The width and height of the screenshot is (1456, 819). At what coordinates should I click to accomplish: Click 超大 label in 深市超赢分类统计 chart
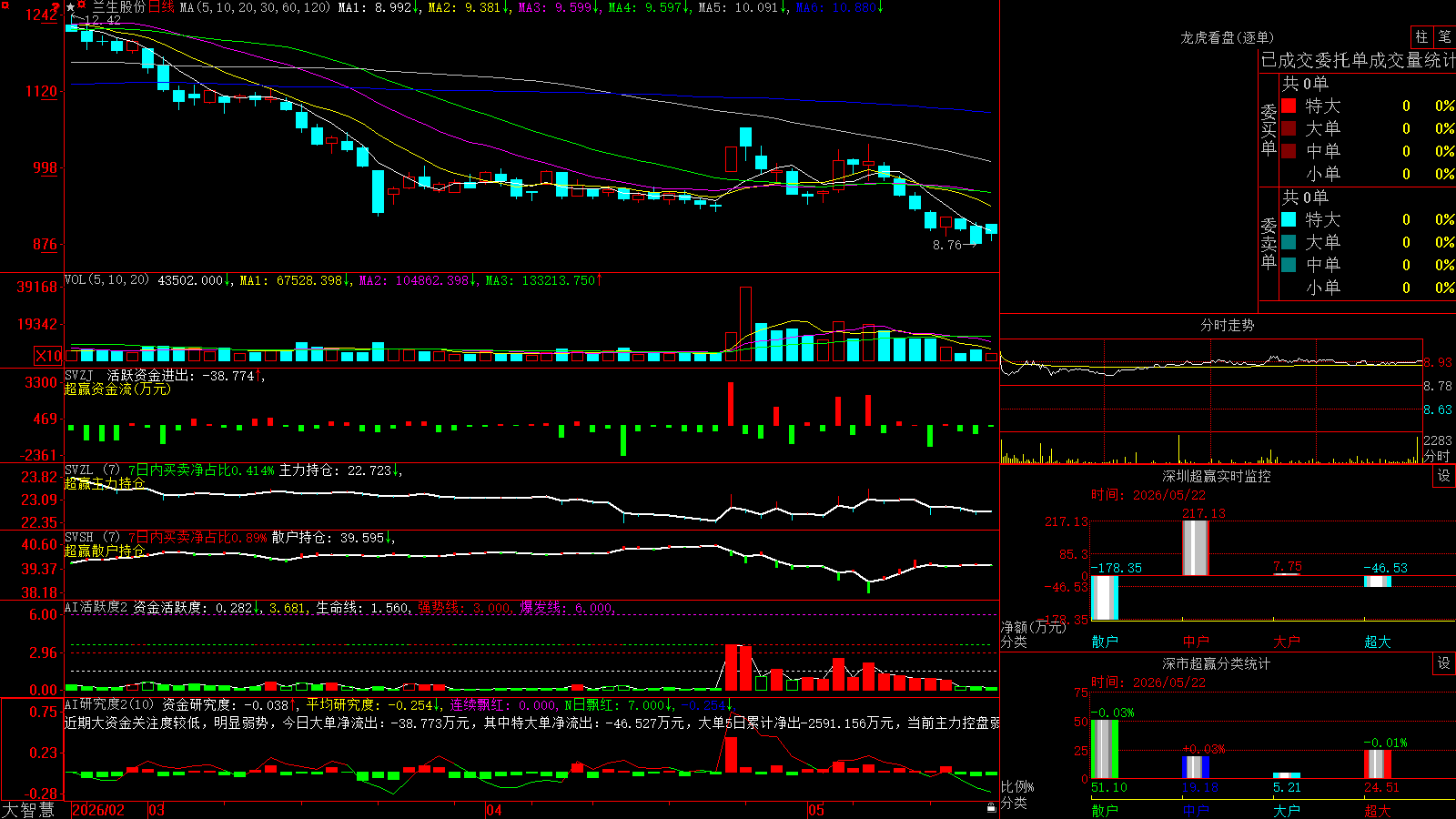click(1378, 810)
